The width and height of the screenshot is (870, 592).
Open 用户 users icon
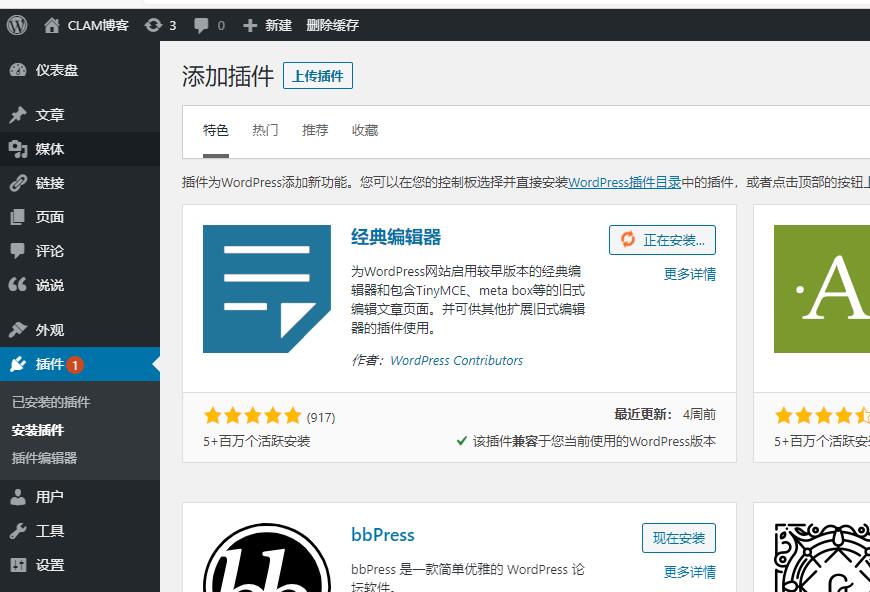point(18,497)
